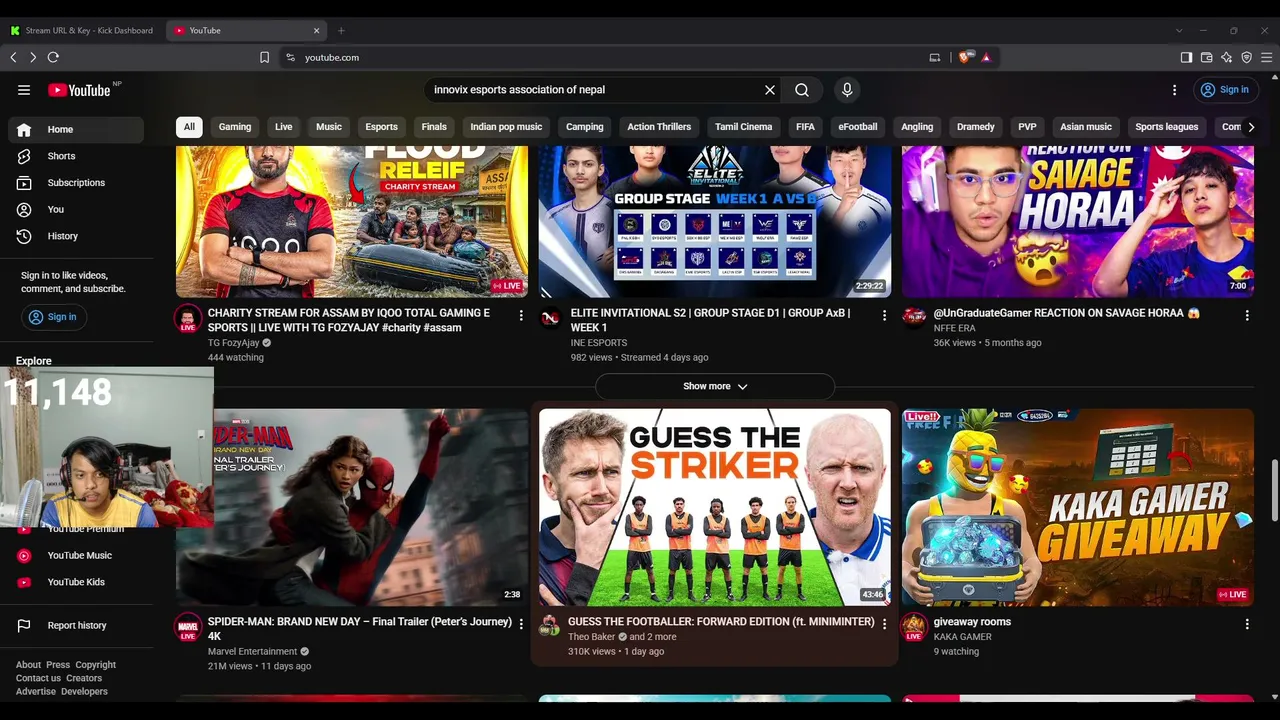Select the PVP filter chip
Viewport: 1280px width, 720px height.
click(x=1027, y=127)
